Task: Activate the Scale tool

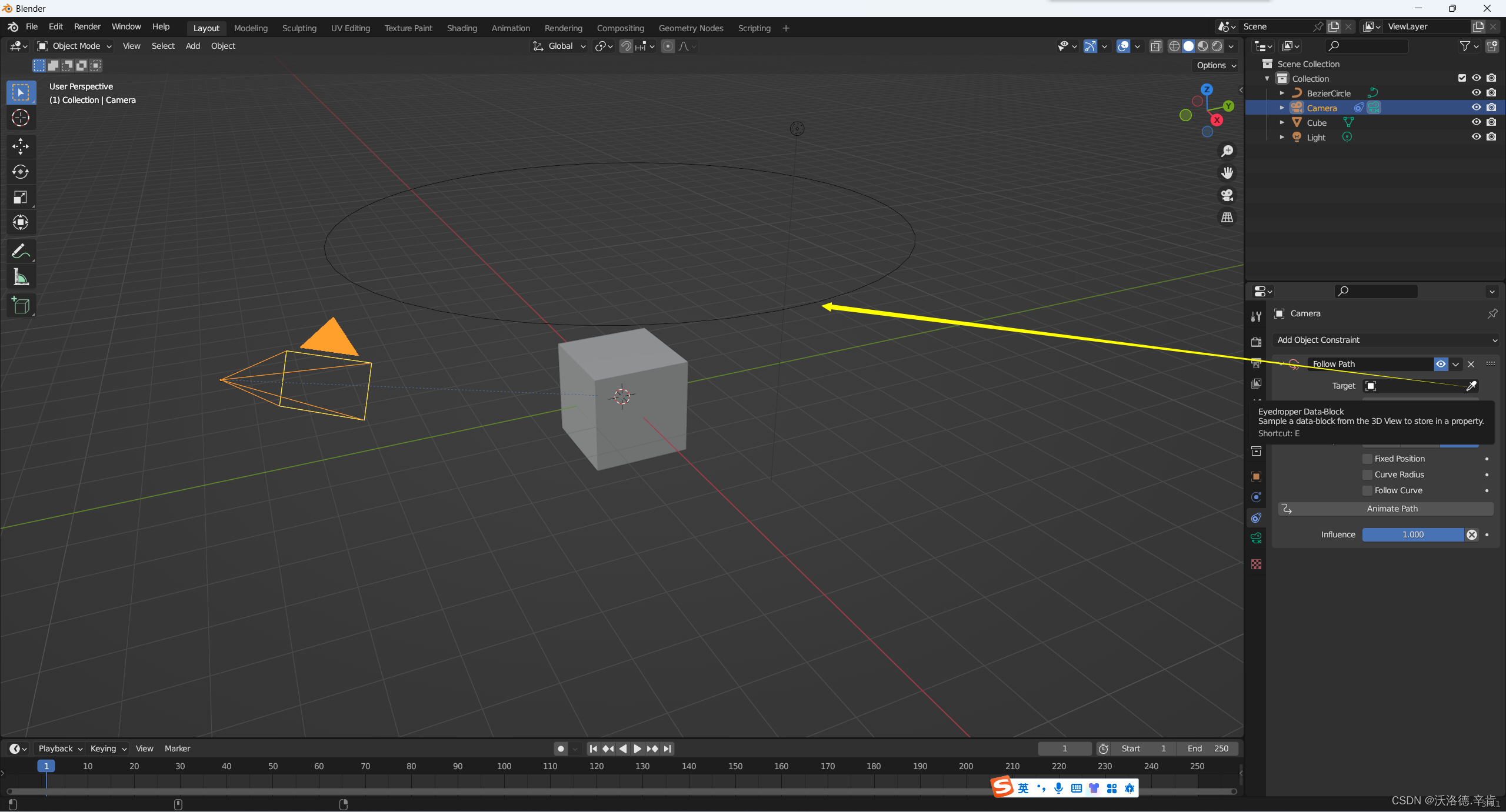Action: click(21, 197)
